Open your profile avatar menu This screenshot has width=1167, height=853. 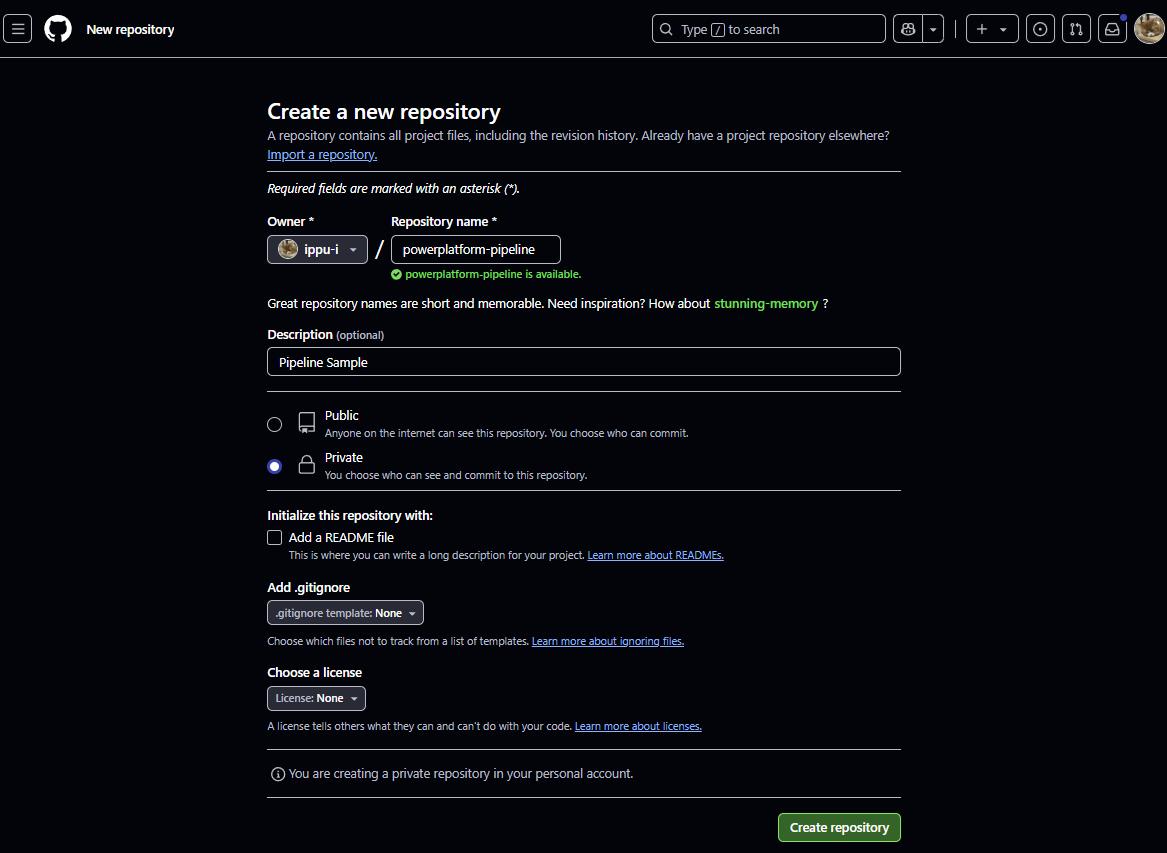(x=1149, y=28)
